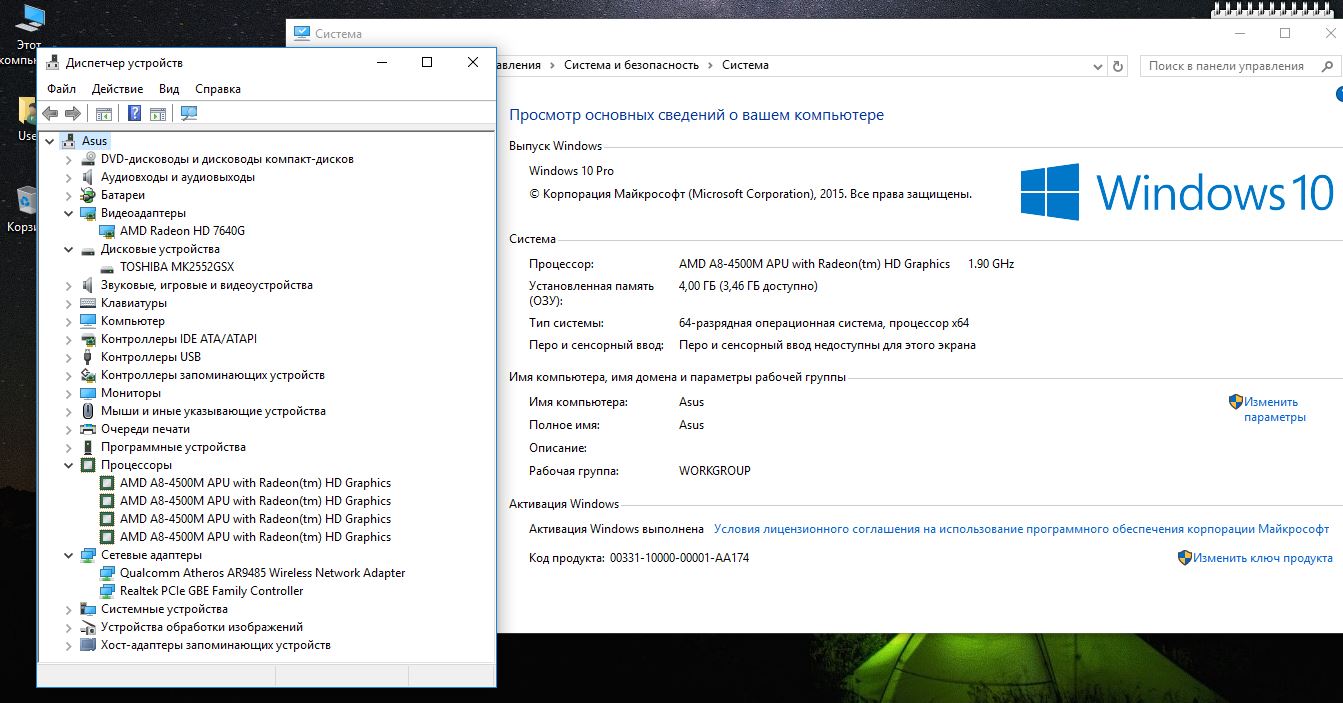This screenshot has width=1343, height=703.
Task: Select the Хост-адаптеры запоминающих устройств icon
Action: pos(88,645)
